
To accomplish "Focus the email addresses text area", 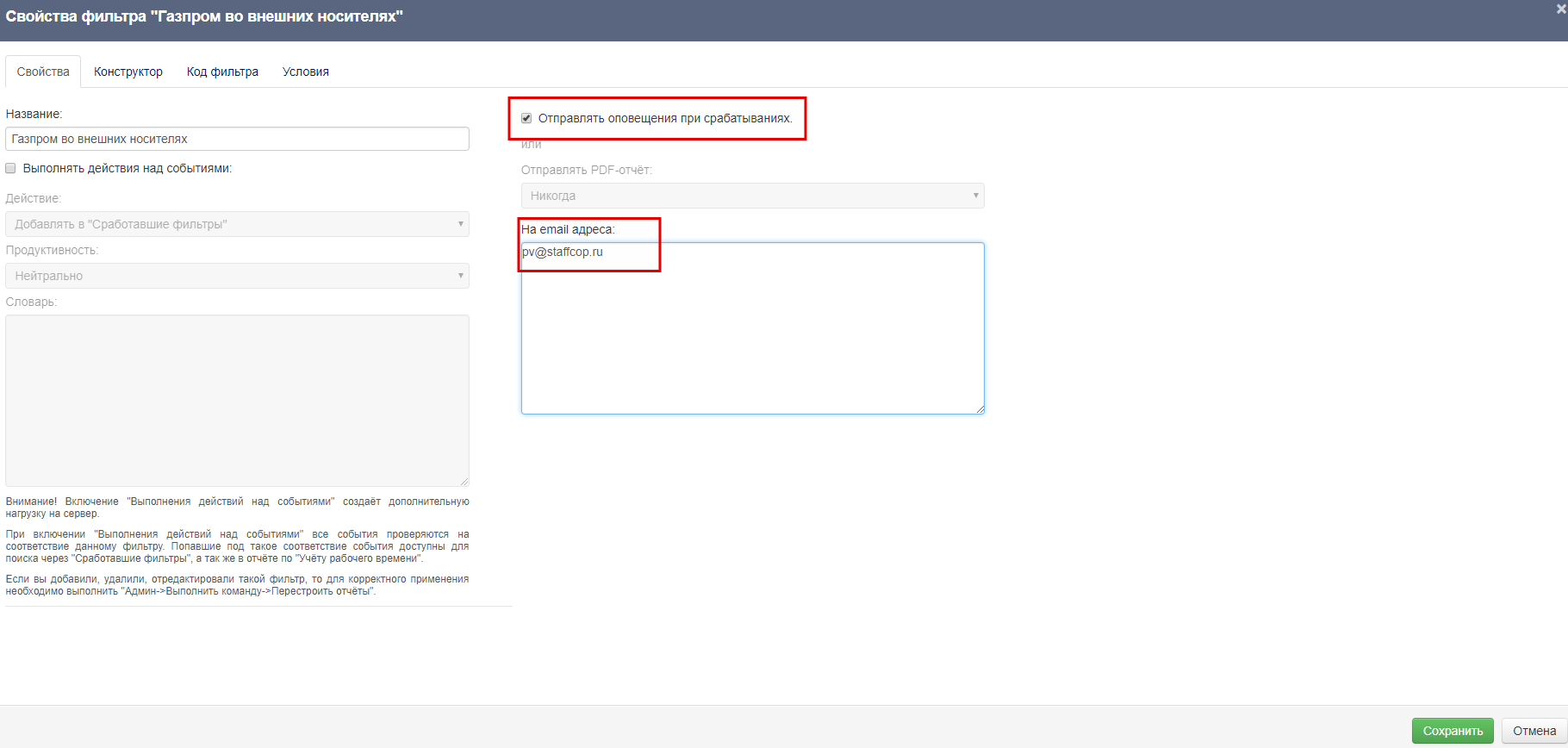I will click(752, 336).
